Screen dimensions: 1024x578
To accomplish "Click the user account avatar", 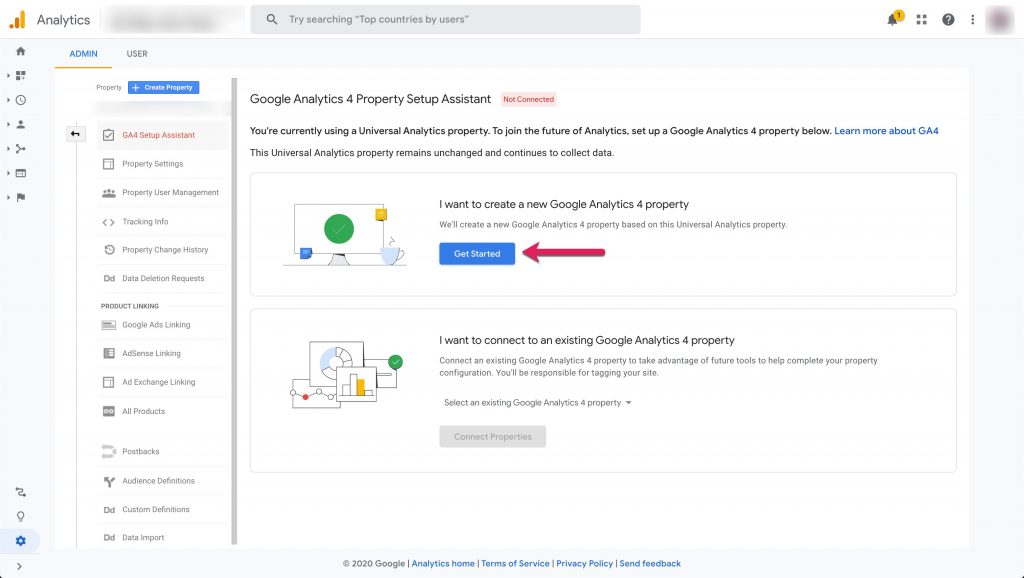I will point(1000,20).
